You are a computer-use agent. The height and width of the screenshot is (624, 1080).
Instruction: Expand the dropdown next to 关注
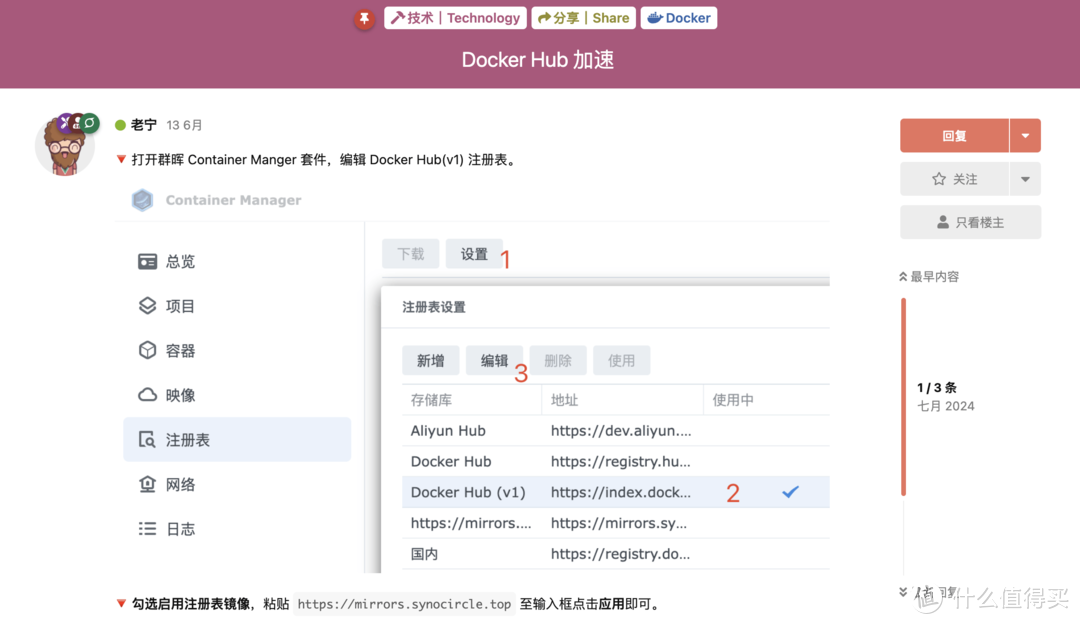coord(1026,178)
